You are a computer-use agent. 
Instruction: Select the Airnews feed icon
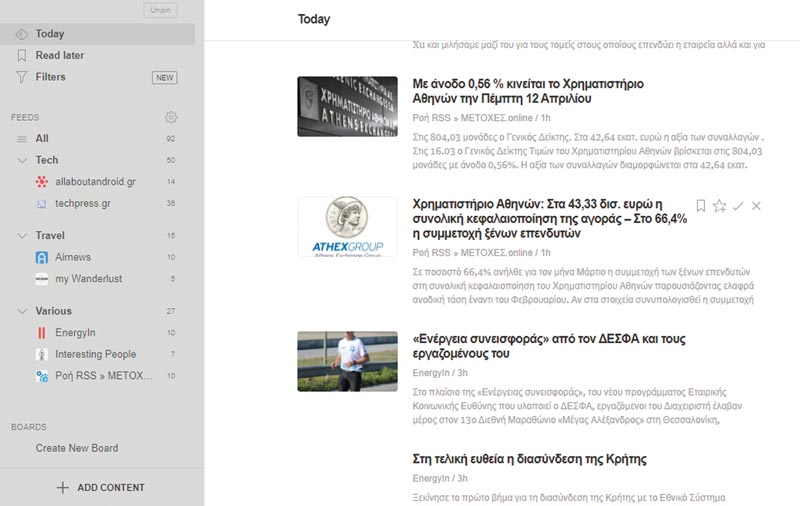pos(42,257)
